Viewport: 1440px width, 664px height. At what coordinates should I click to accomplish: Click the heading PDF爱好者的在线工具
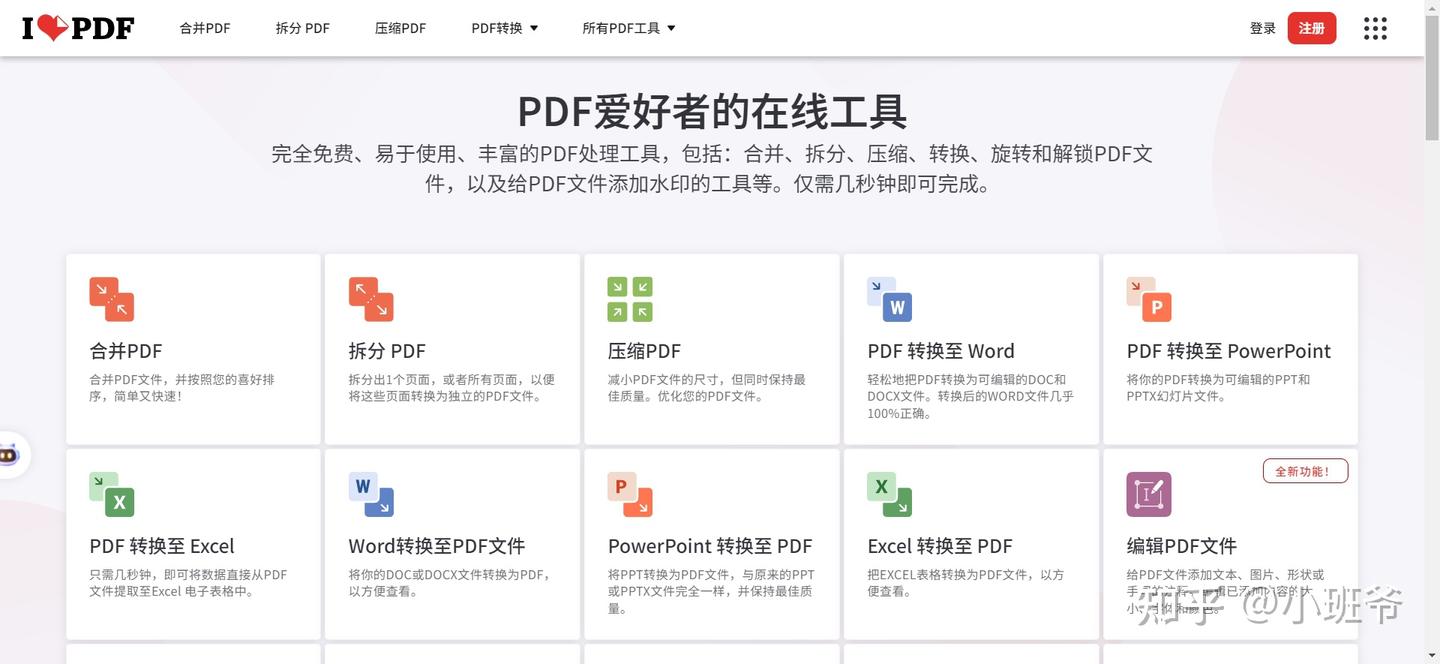pos(712,110)
